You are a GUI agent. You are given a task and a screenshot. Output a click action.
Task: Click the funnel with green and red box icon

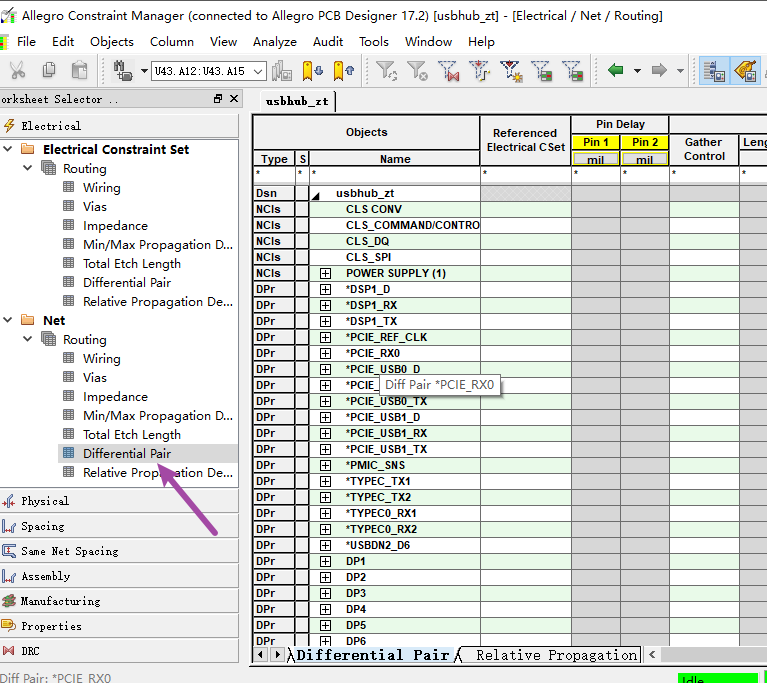pos(542,71)
